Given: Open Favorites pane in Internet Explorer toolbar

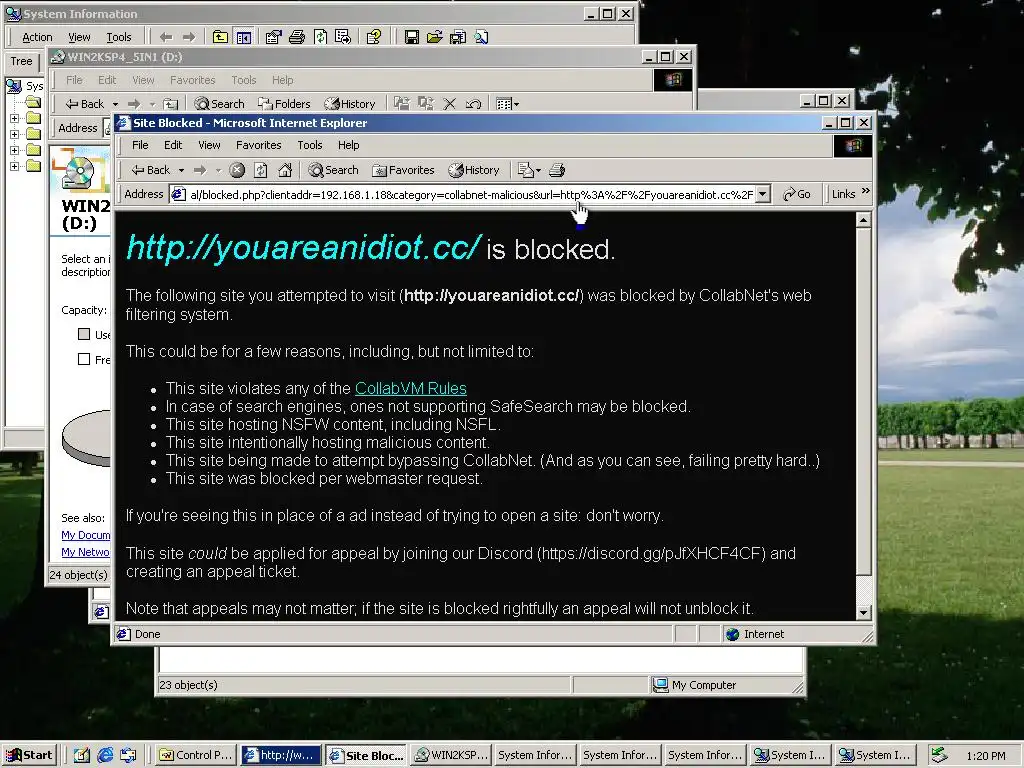Looking at the screenshot, I should (404, 170).
